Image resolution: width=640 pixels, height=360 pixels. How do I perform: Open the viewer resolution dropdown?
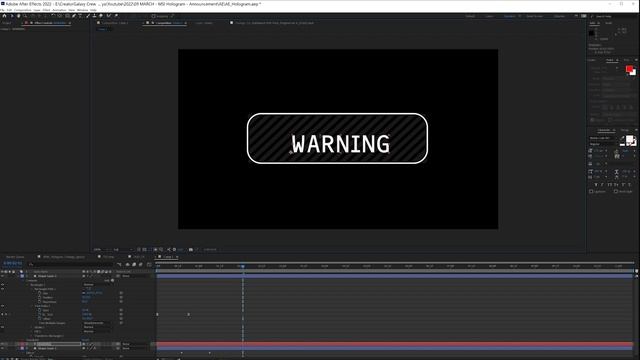122,249
